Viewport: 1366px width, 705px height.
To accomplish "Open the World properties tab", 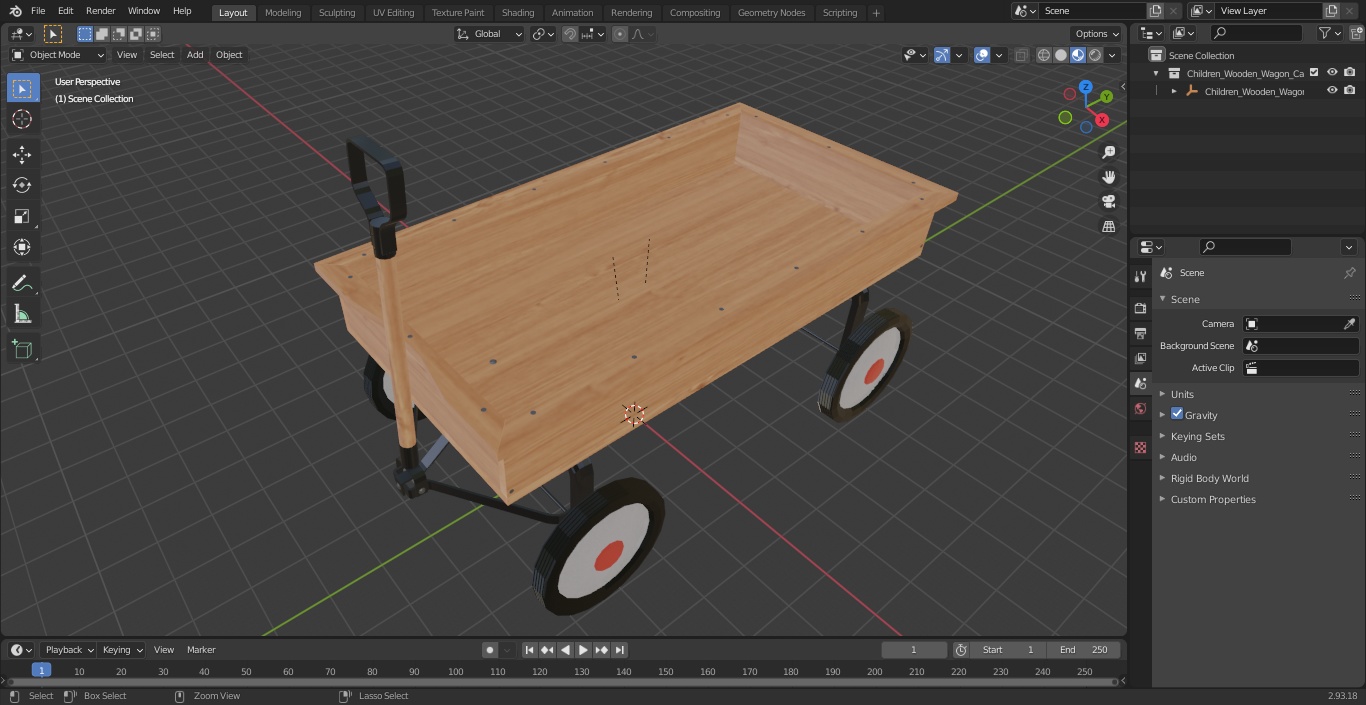I will 1140,409.
